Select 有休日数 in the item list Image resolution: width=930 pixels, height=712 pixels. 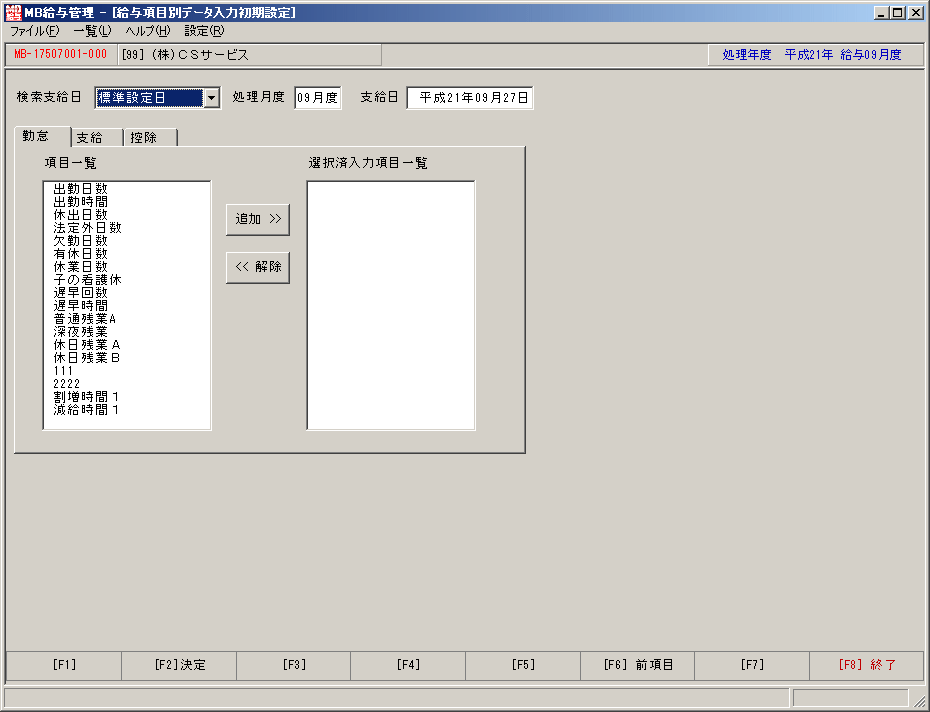point(81,254)
